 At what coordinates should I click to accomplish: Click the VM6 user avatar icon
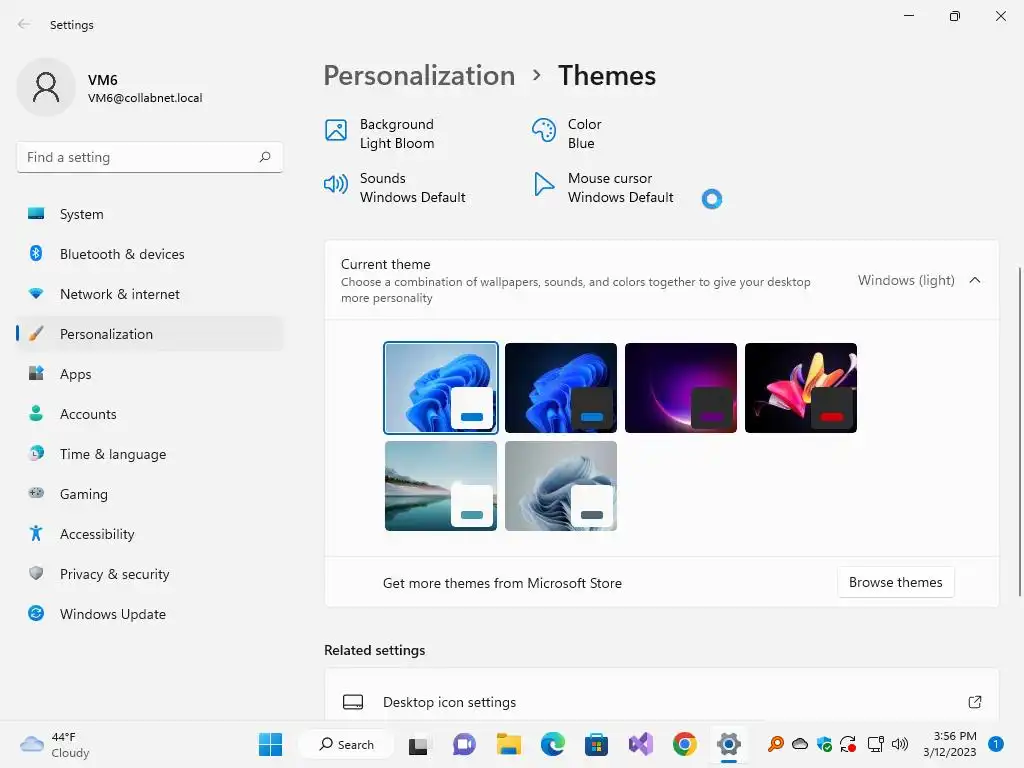click(46, 87)
